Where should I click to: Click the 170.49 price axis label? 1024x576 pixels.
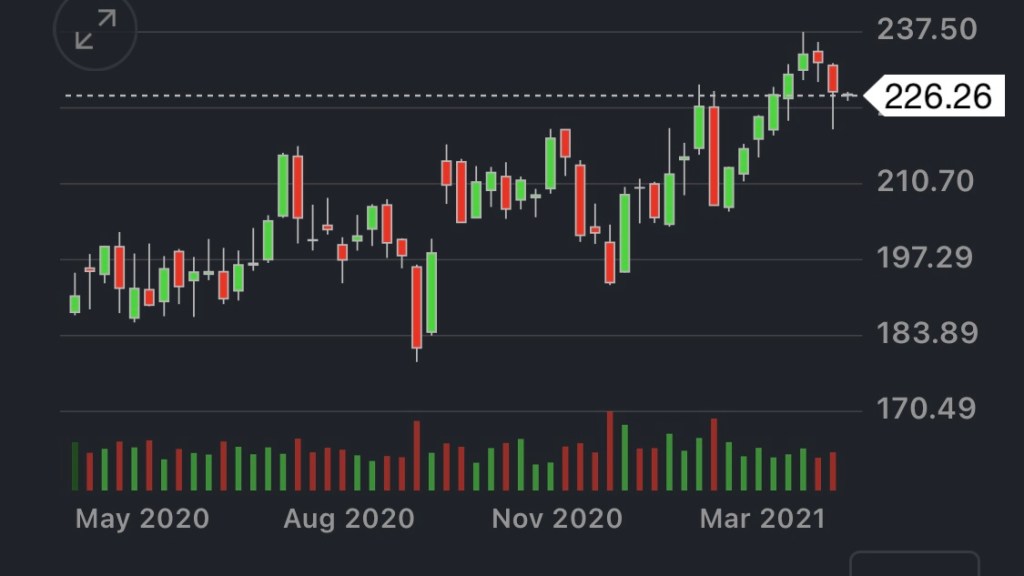pyautogui.click(x=926, y=409)
